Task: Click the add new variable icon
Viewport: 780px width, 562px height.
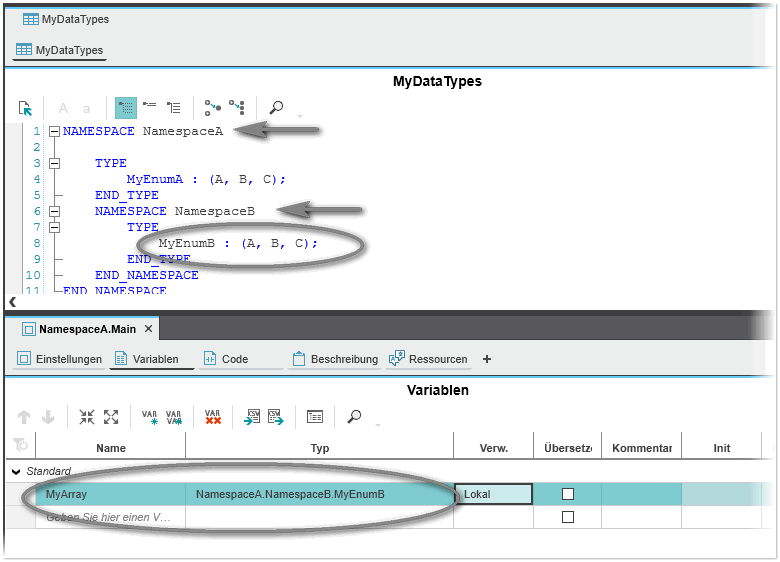Action: [x=150, y=417]
